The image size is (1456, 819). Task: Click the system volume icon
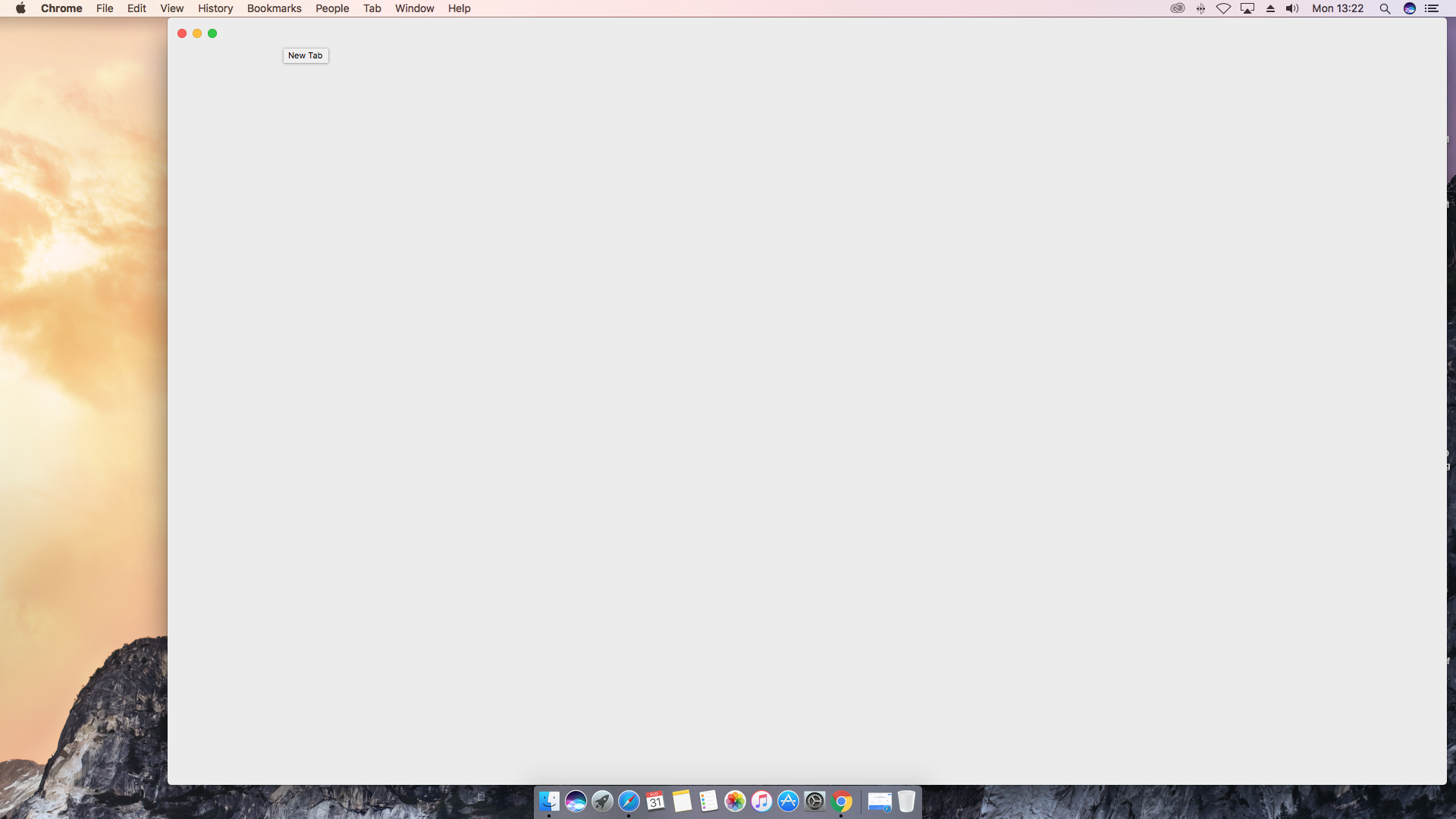coord(1292,8)
